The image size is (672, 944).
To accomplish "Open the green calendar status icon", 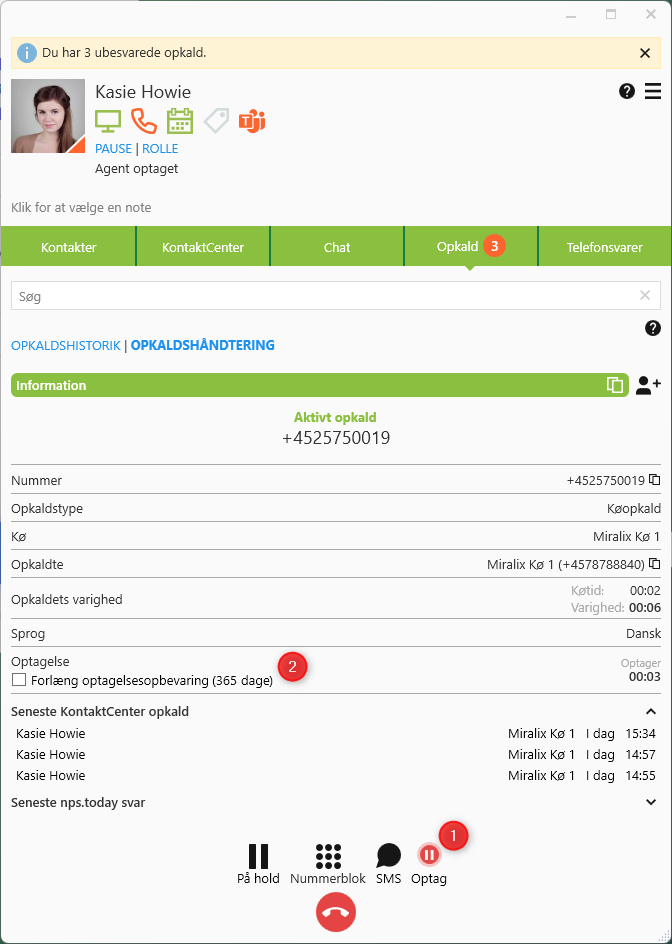I will (179, 121).
